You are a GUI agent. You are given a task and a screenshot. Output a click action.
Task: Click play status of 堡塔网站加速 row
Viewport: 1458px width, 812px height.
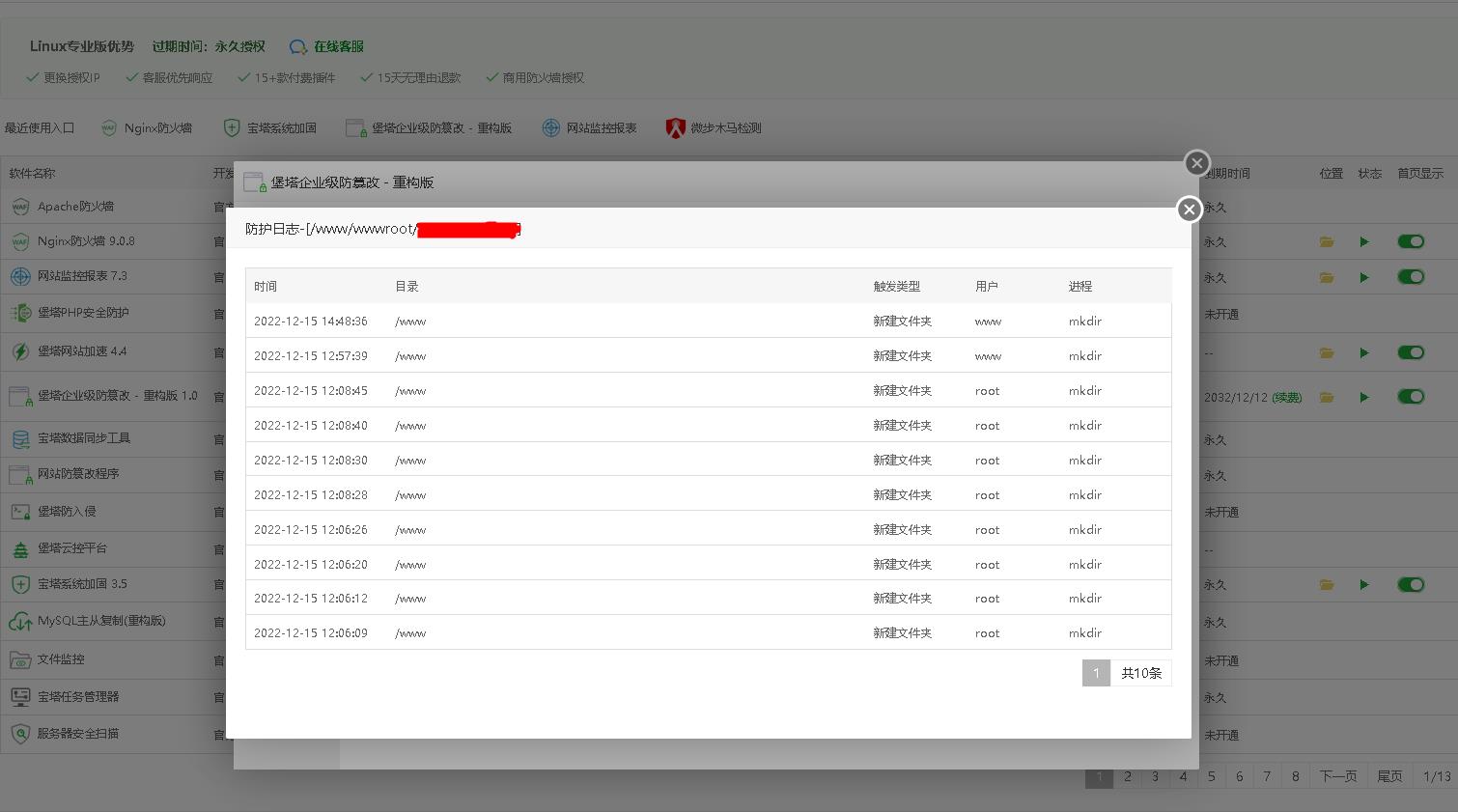pyautogui.click(x=1364, y=352)
